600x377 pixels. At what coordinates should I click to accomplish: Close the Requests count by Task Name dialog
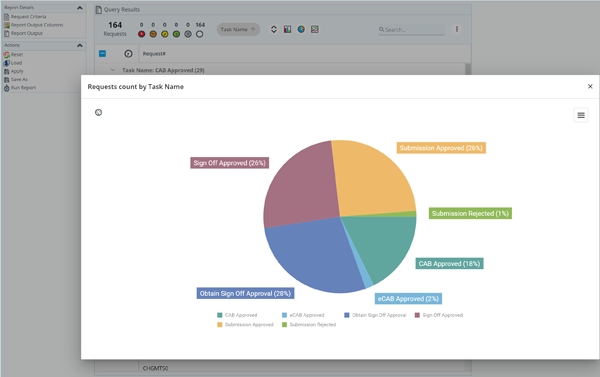tap(590, 86)
